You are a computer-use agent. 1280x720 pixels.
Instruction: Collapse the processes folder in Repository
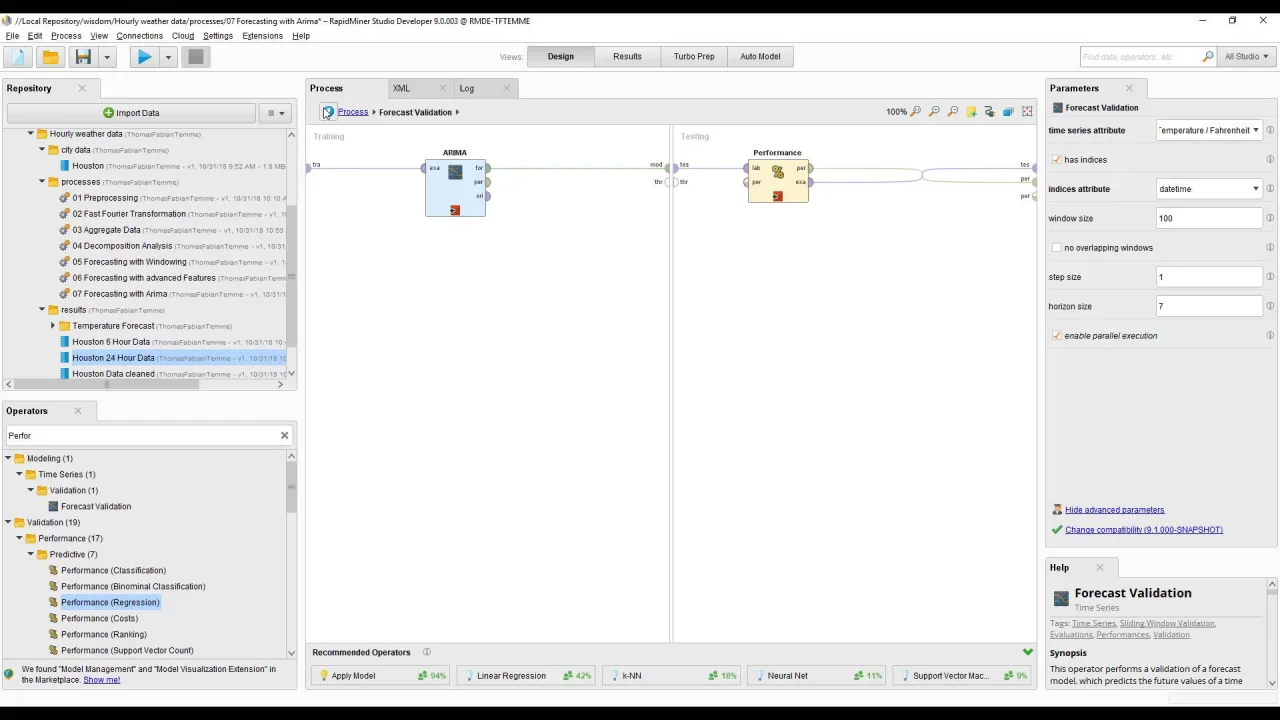42,182
